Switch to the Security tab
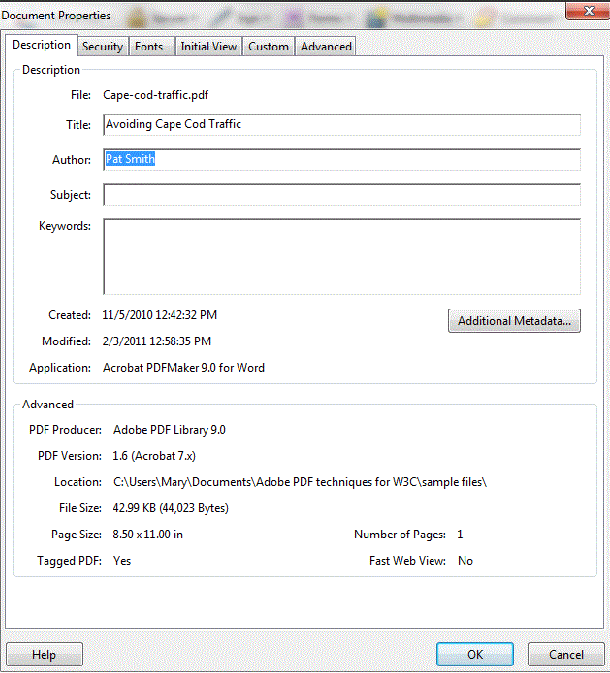Image resolution: width=610 pixels, height=673 pixels. click(x=102, y=47)
